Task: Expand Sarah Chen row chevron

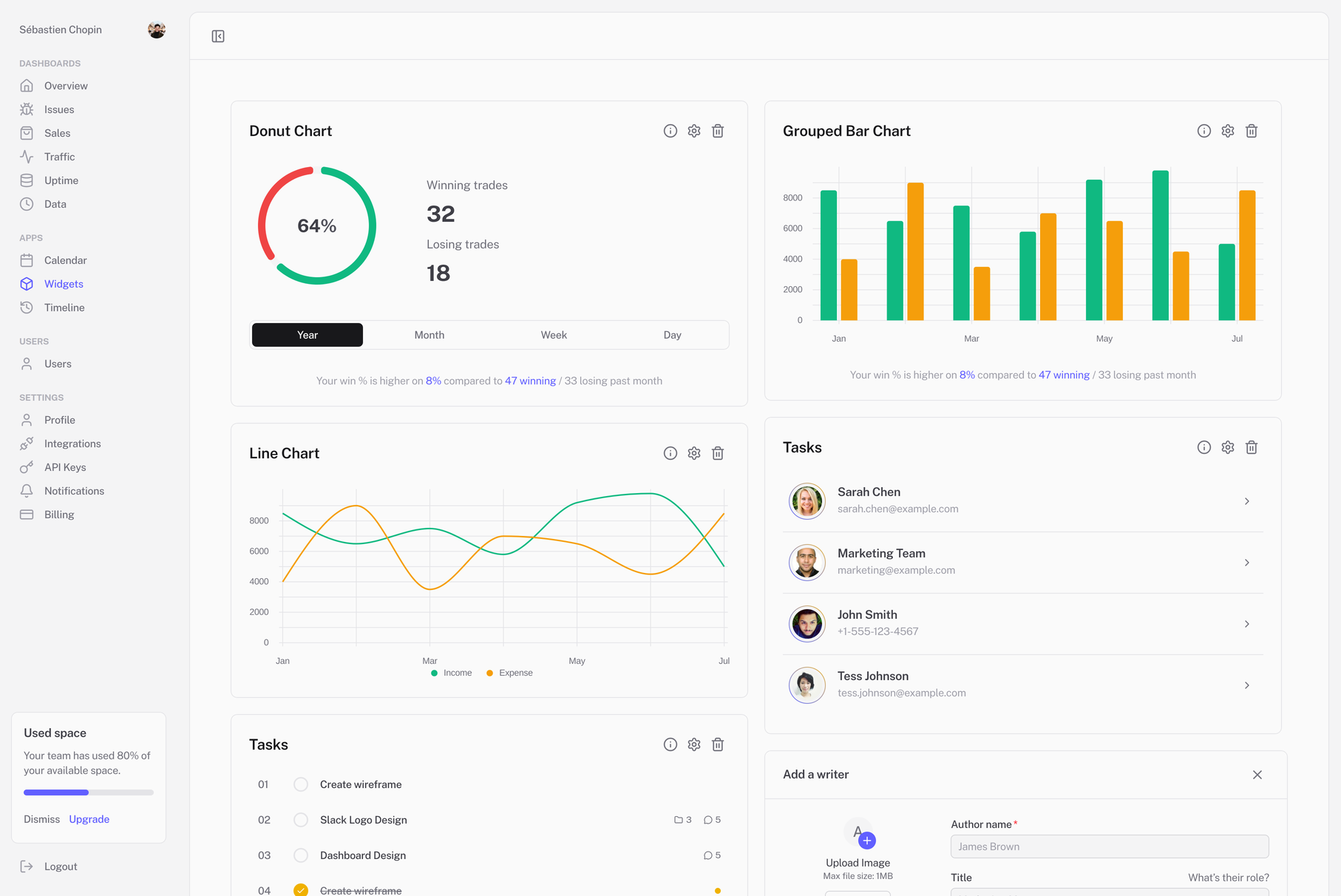Action: click(1246, 501)
